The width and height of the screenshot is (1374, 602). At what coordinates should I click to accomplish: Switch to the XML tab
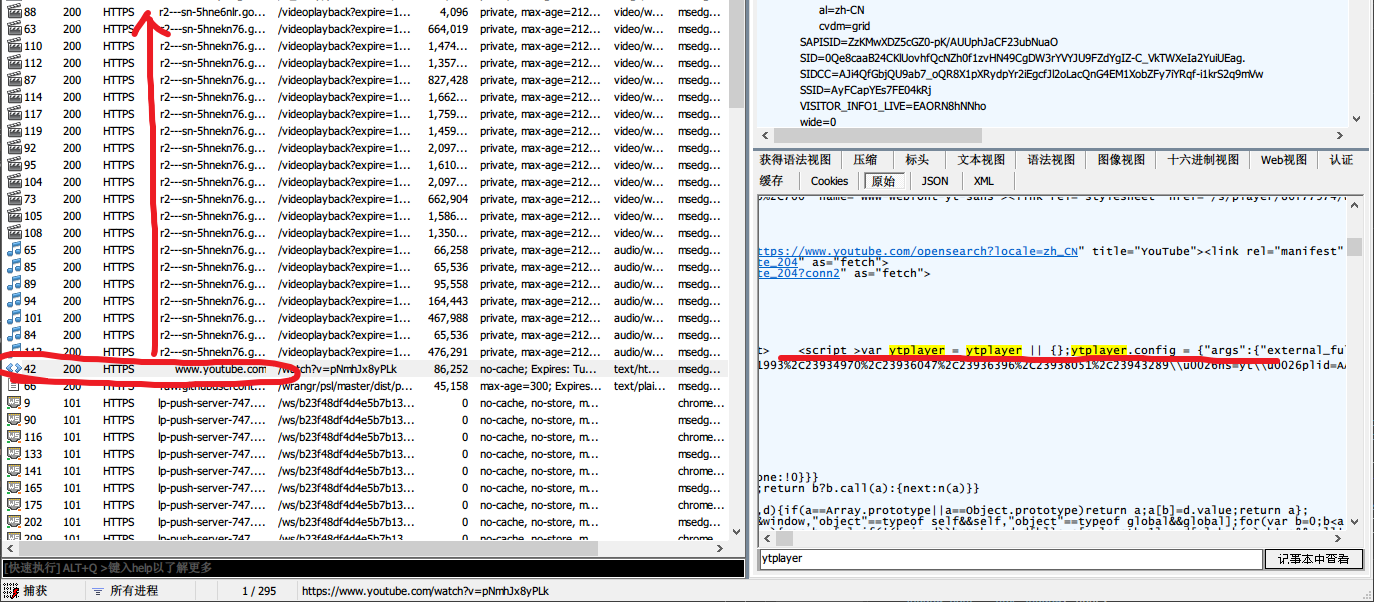[984, 181]
